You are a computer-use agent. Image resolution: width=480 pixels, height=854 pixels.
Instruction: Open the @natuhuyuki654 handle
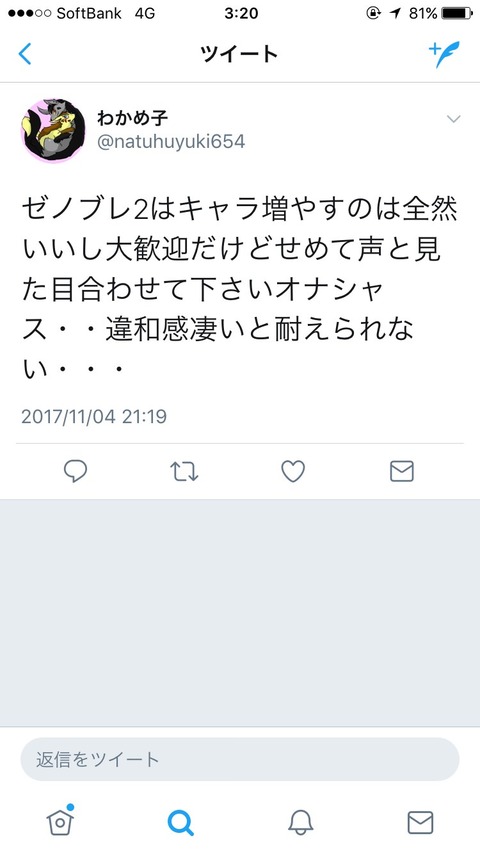pos(171,142)
